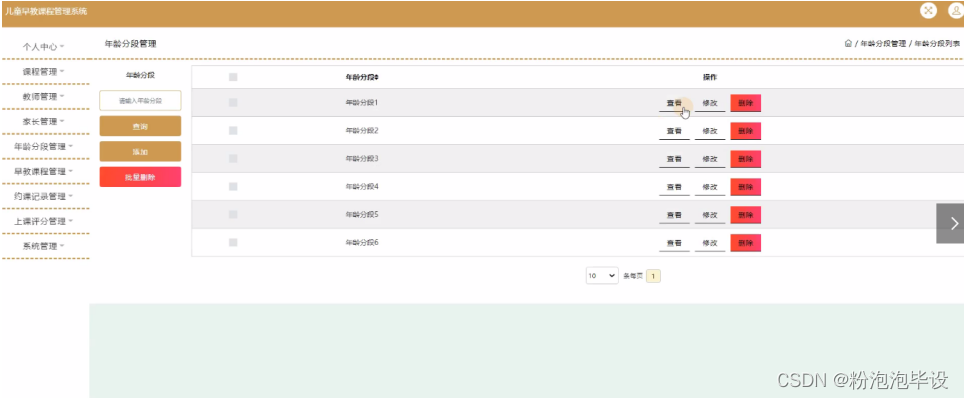
Task: Edit 年龄分段5 with 修改 button
Action: pyautogui.click(x=710, y=215)
